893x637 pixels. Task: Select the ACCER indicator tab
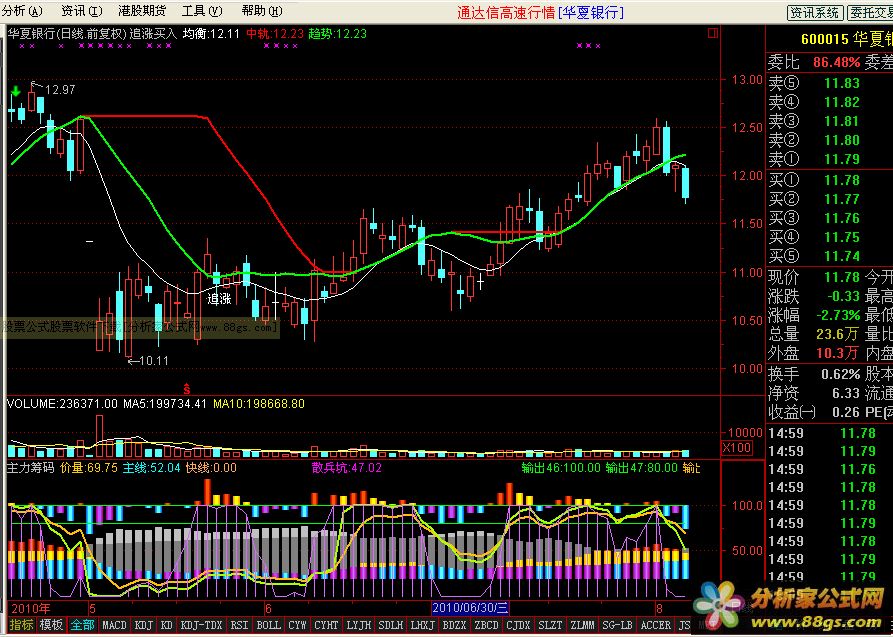[x=656, y=625]
